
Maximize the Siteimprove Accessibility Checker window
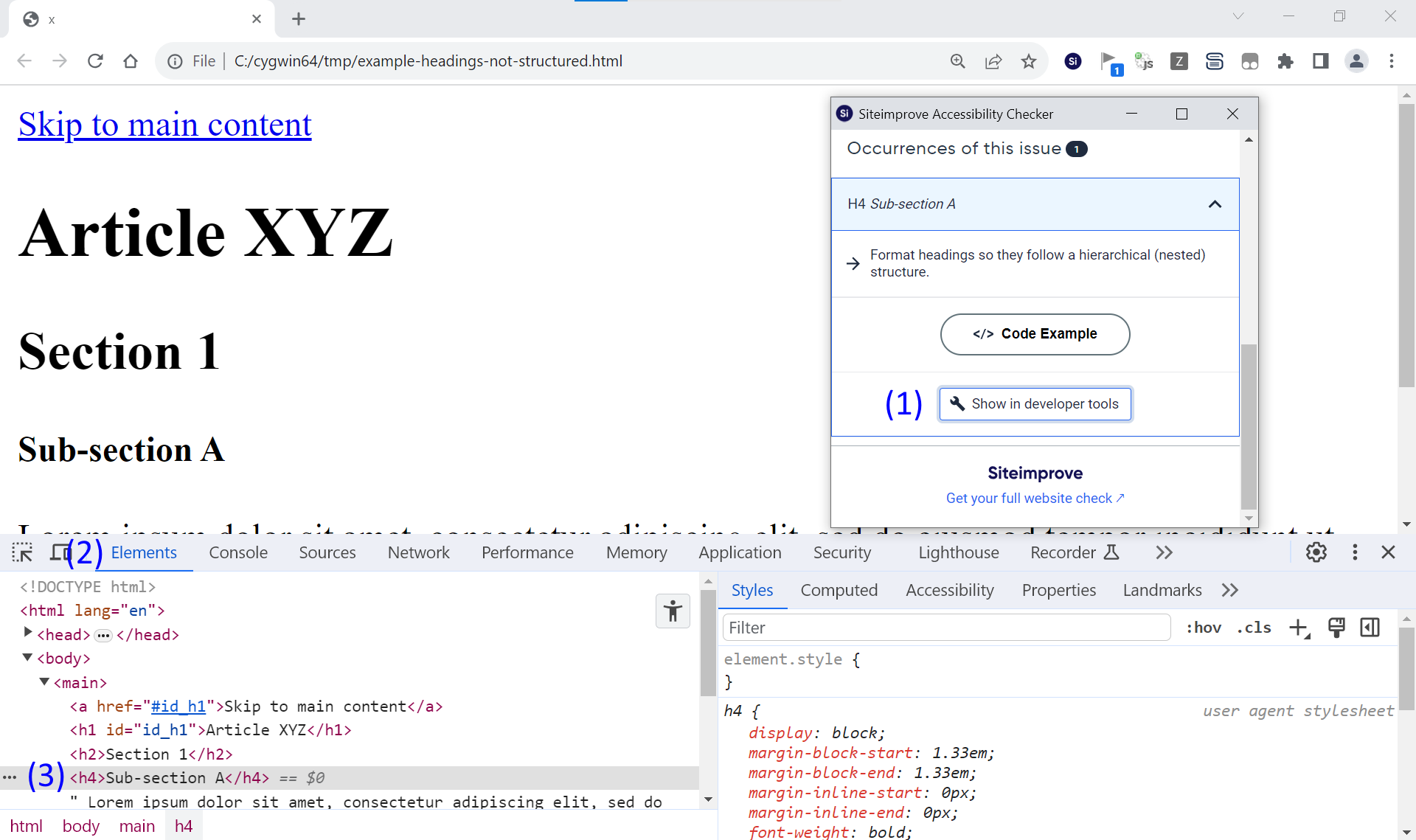1181,114
